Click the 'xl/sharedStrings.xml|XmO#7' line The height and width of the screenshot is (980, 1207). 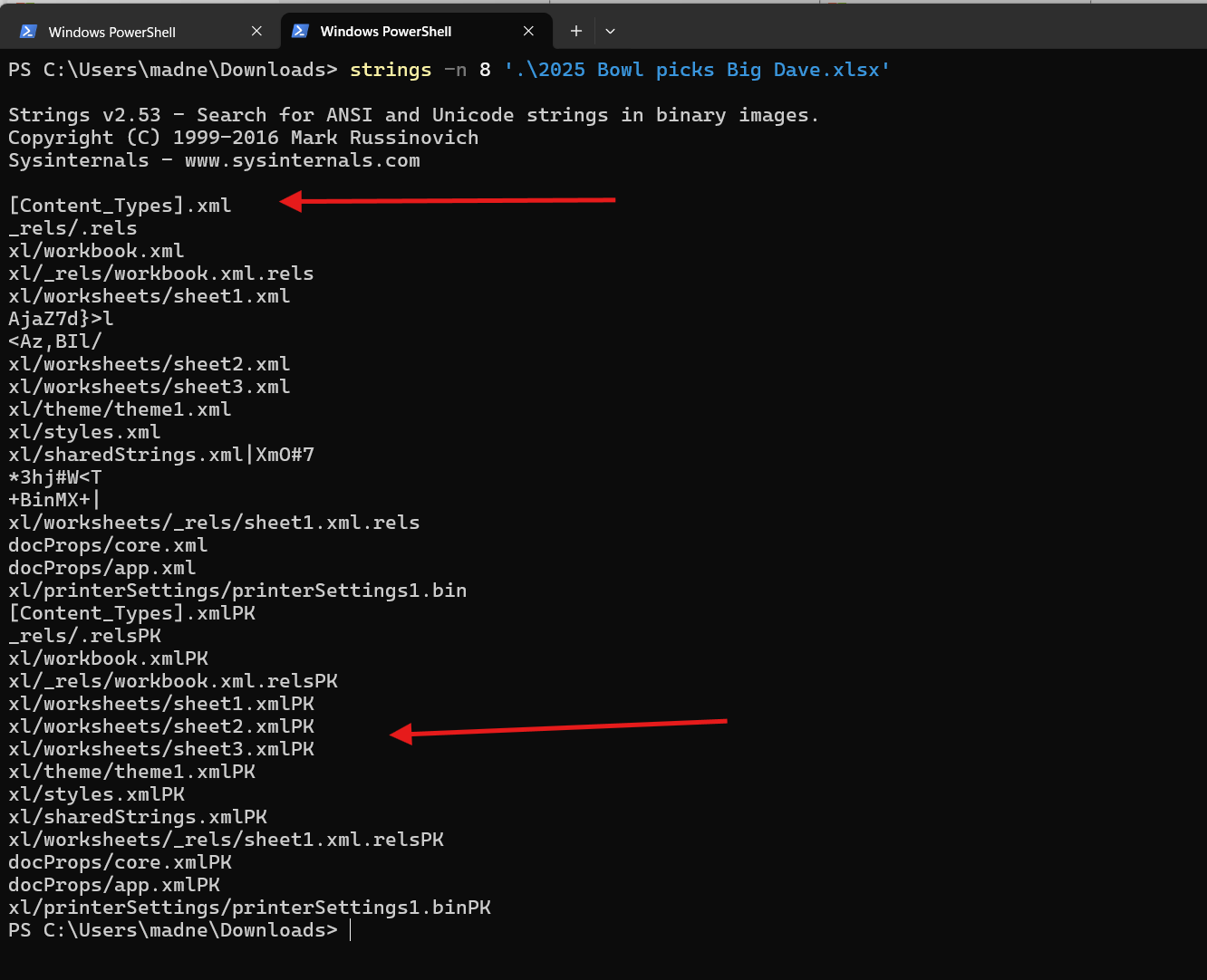click(x=161, y=455)
